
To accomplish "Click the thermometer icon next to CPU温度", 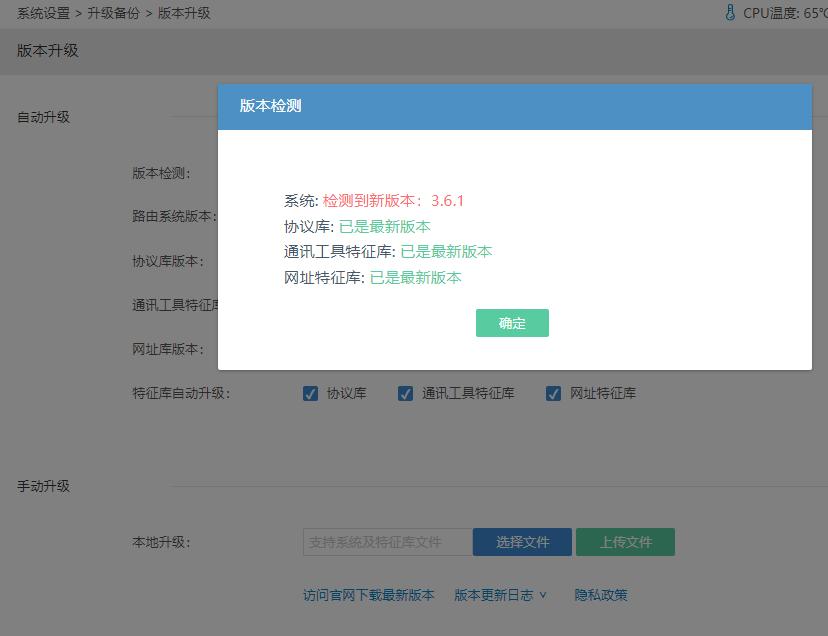I will (728, 13).
